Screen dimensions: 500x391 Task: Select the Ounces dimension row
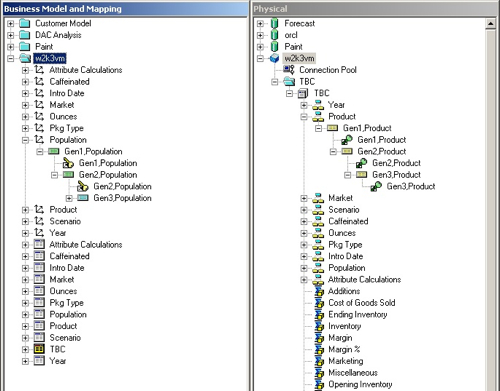click(63, 117)
